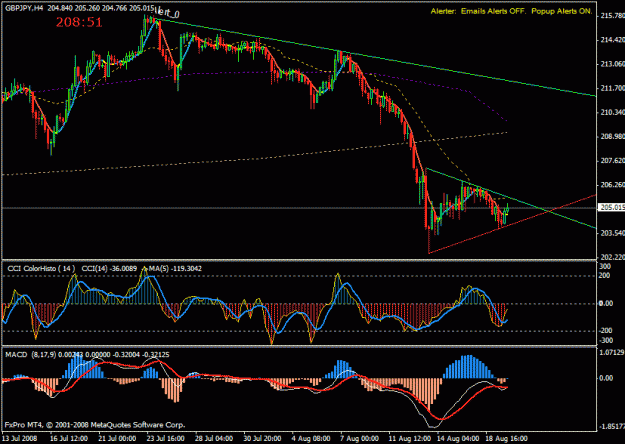The height and width of the screenshot is (444, 625).
Task: Click the MACD (8,17,9) indicator label
Action: [x=31, y=354]
